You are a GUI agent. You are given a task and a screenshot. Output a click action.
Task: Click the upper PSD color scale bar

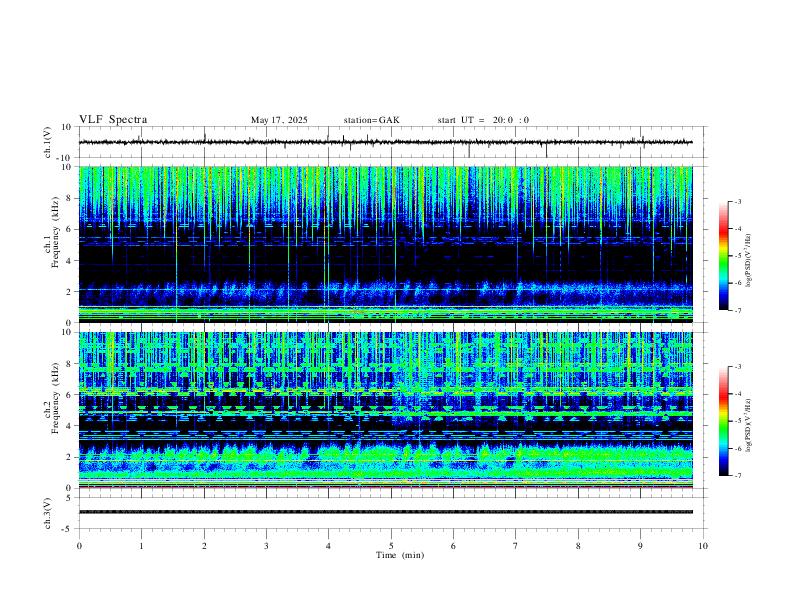(x=723, y=256)
